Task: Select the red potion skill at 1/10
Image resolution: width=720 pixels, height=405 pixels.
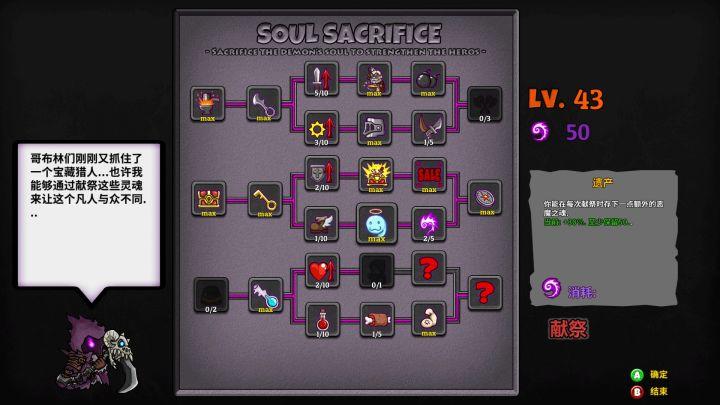Action: tap(322, 320)
